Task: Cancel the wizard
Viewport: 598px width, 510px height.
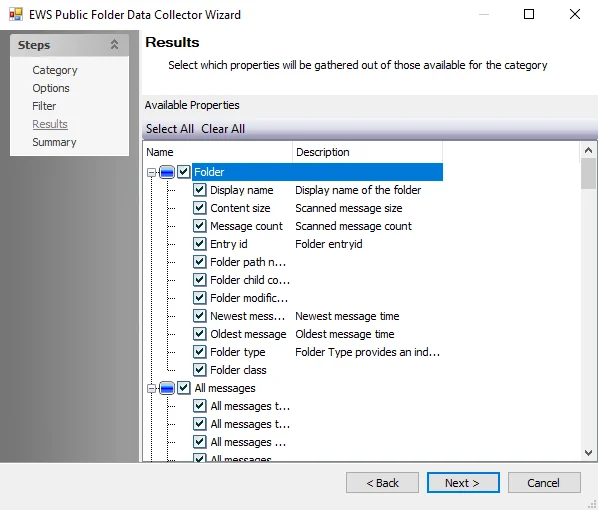Action: [x=544, y=483]
